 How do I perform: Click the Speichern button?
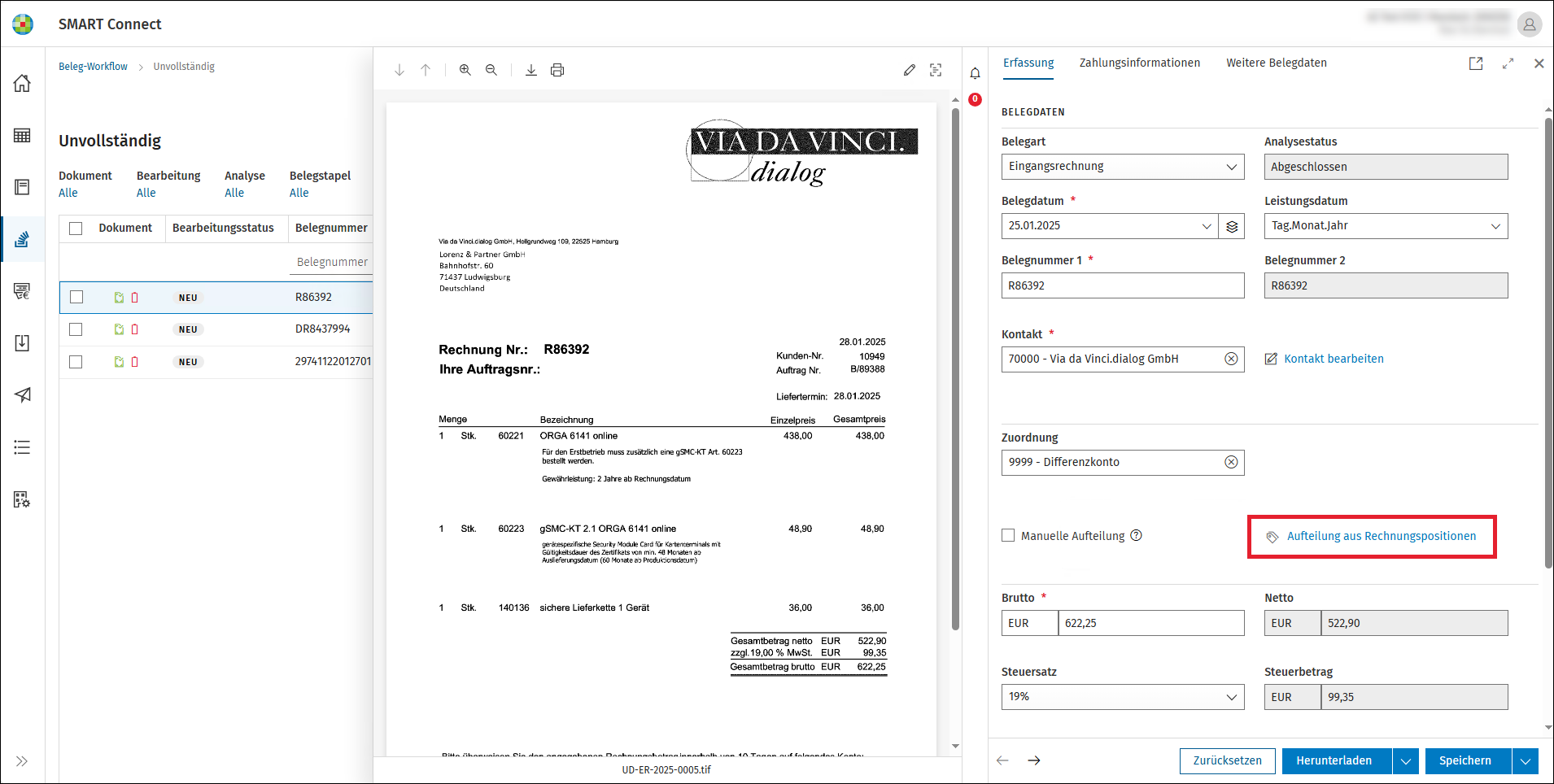pos(1468,761)
